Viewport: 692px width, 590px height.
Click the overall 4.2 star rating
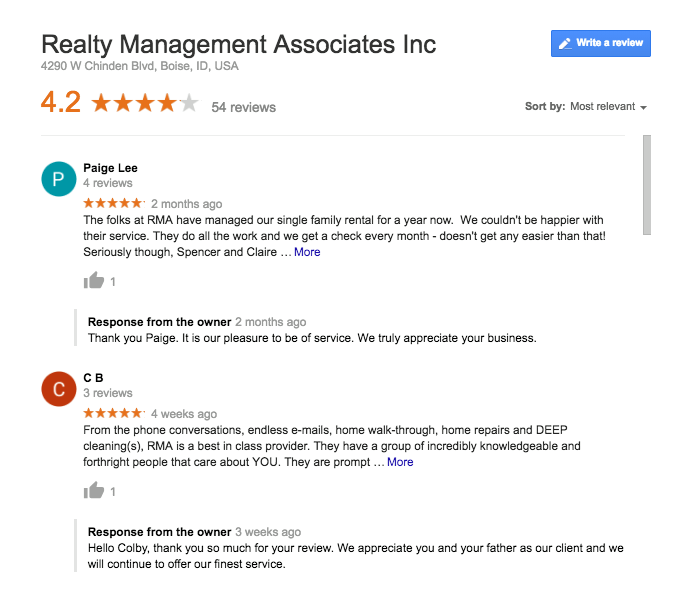[x=145, y=103]
